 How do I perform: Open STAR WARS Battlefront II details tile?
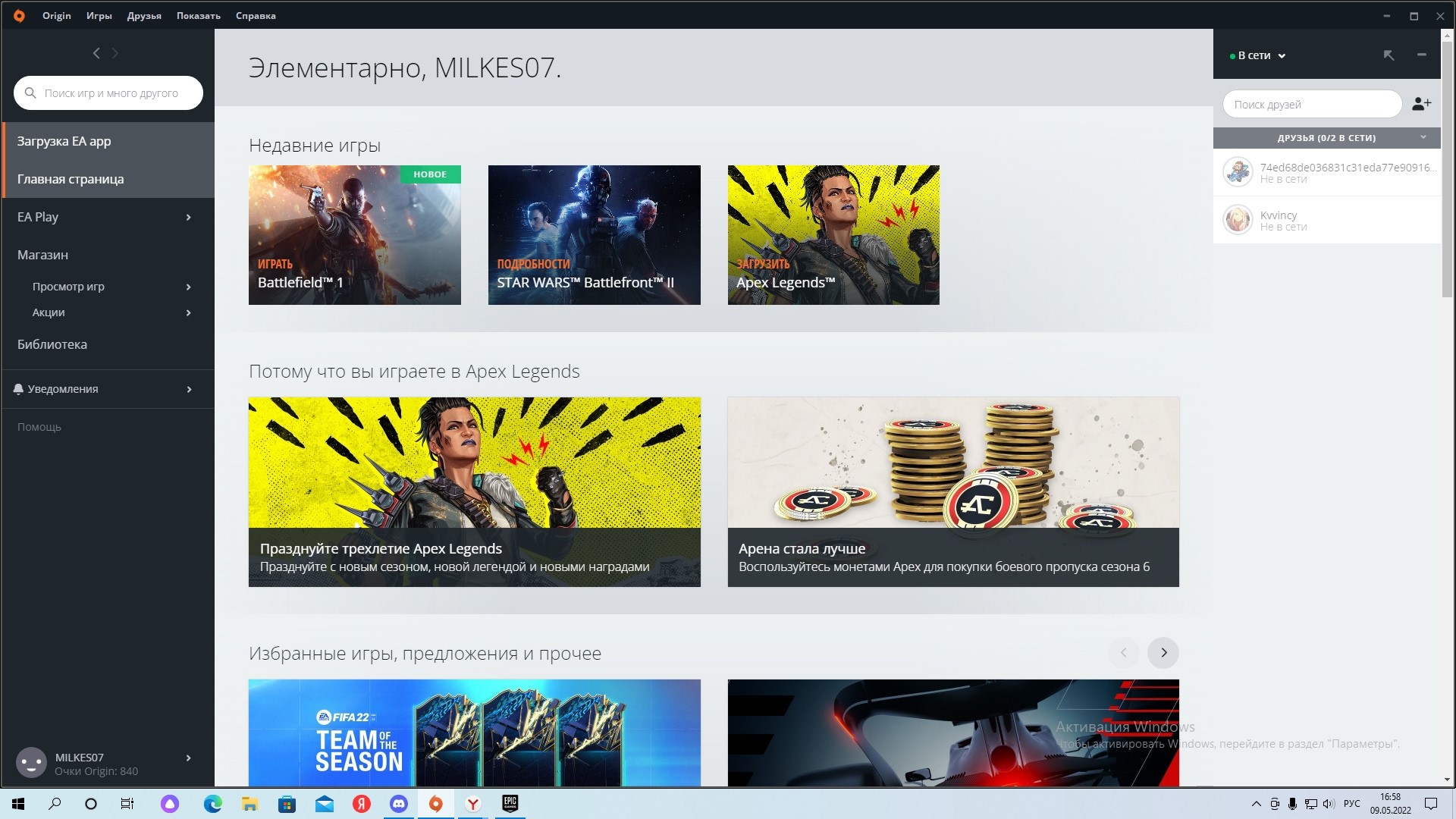[594, 235]
